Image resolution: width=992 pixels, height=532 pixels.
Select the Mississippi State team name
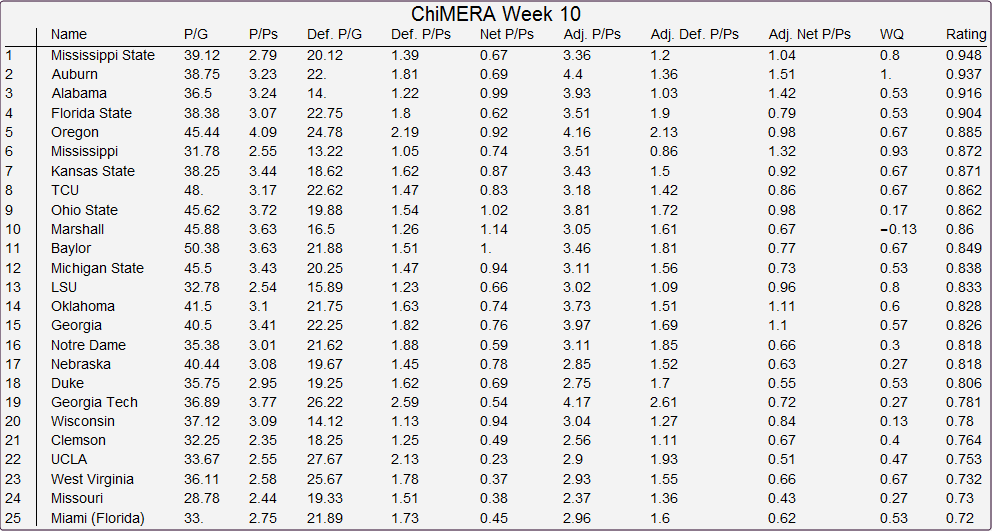(x=103, y=56)
